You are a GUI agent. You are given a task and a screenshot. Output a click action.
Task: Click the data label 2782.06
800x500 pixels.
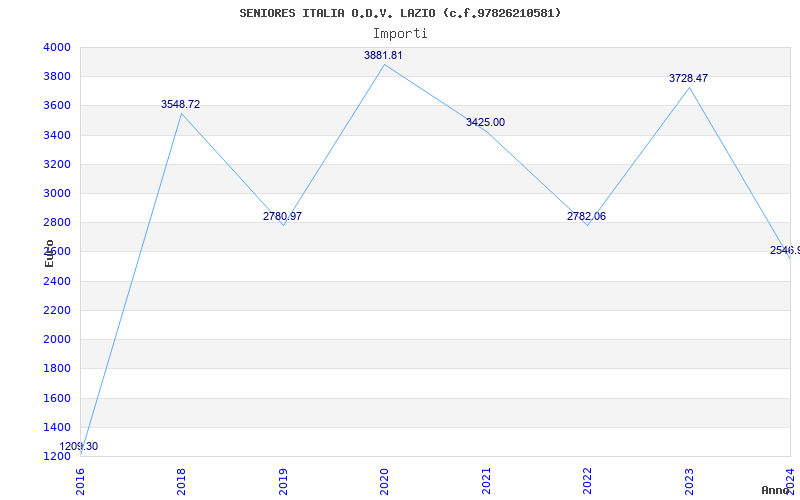click(x=586, y=216)
